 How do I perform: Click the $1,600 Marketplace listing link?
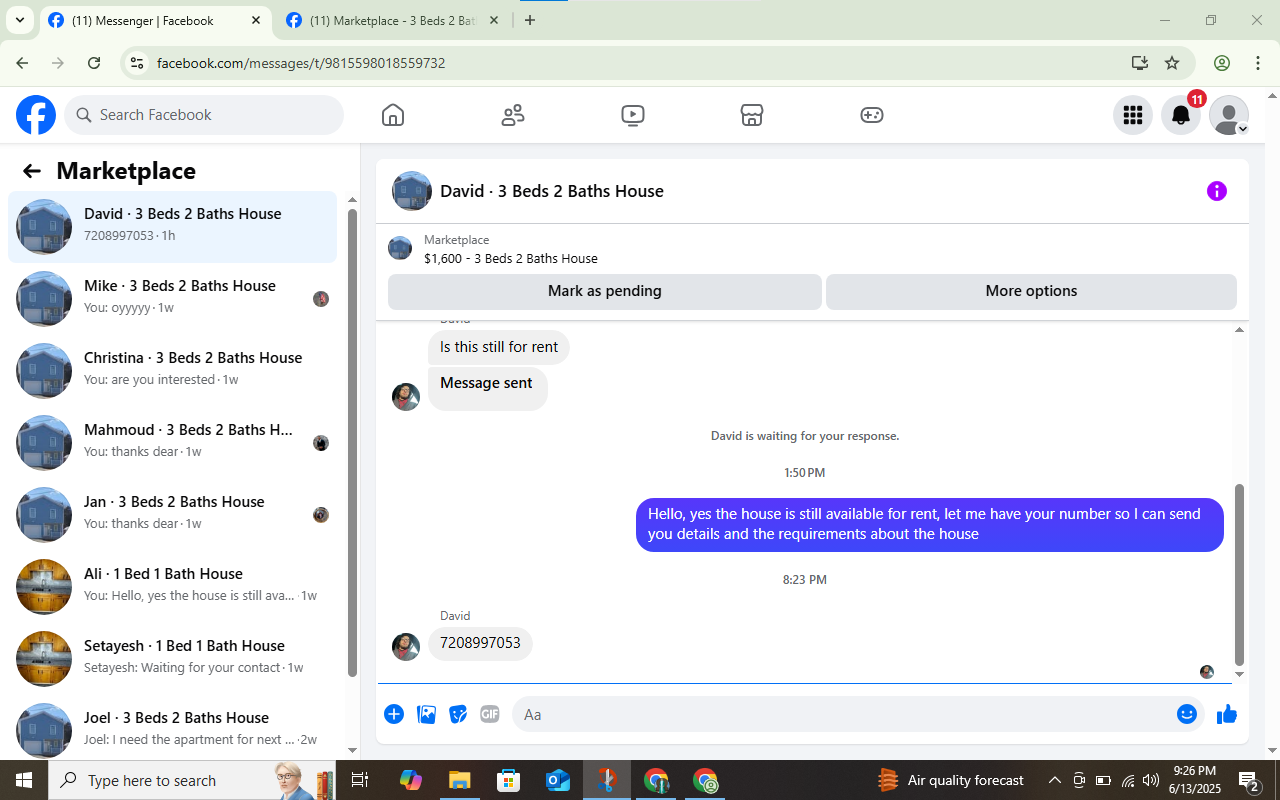511,258
